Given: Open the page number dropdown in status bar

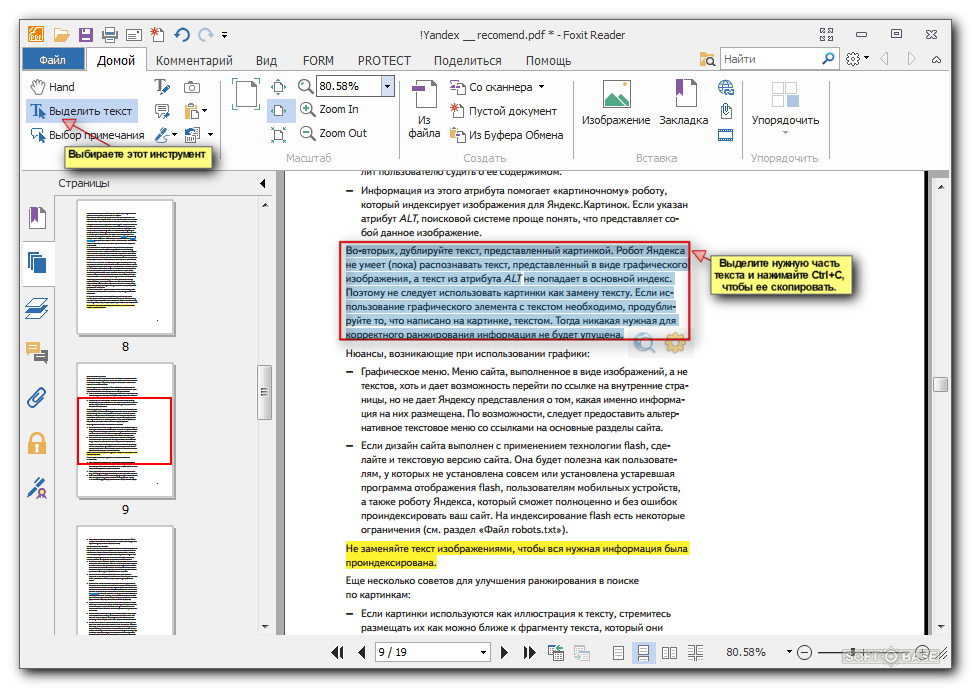Looking at the screenshot, I should 483,652.
